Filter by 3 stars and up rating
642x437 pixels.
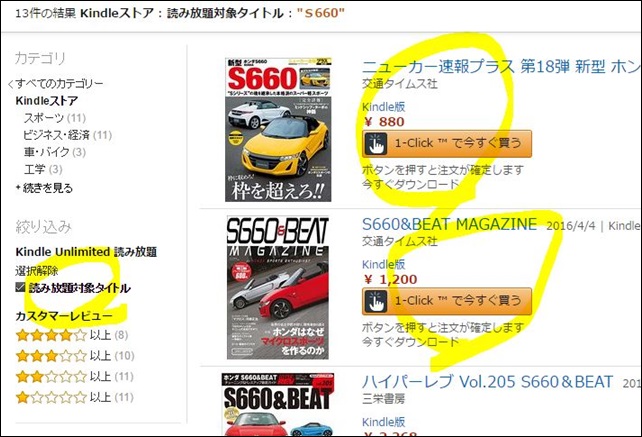(75, 355)
